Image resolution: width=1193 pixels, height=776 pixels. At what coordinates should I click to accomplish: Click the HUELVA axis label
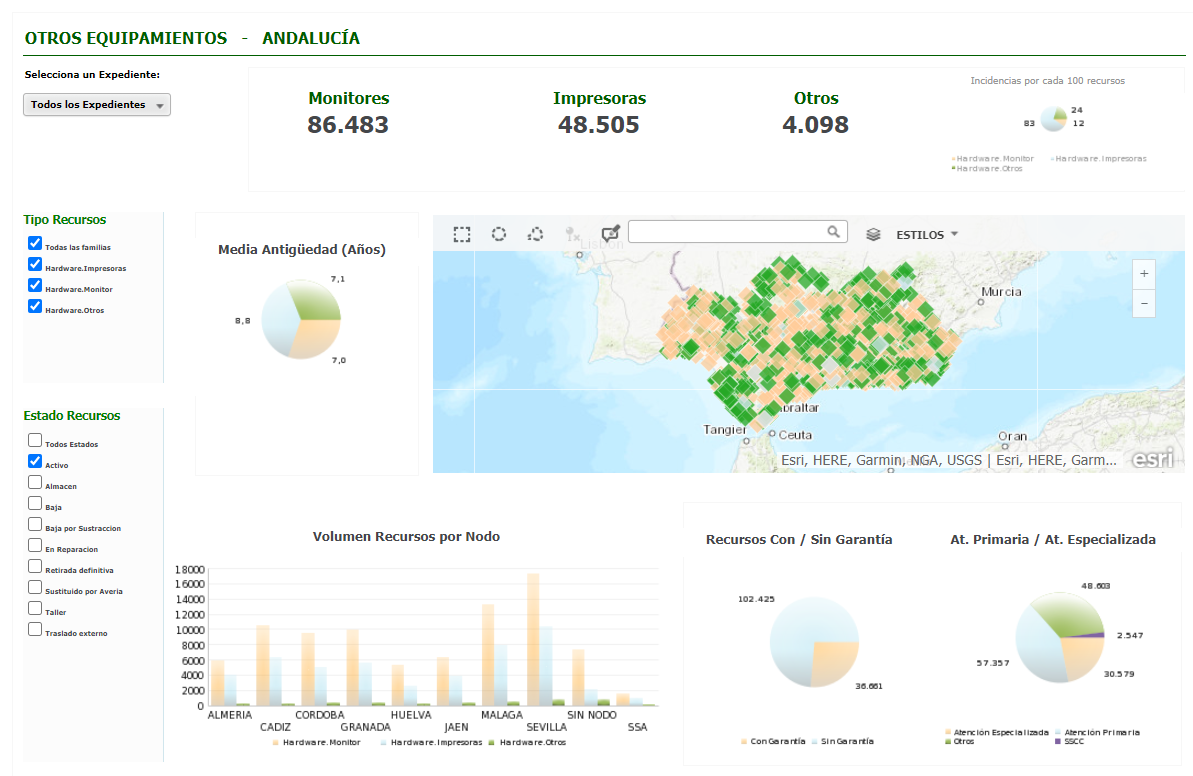tap(411, 715)
